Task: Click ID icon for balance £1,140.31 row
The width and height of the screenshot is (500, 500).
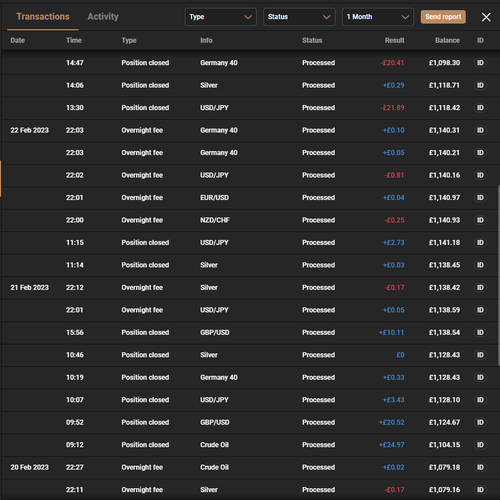Action: 480,130
